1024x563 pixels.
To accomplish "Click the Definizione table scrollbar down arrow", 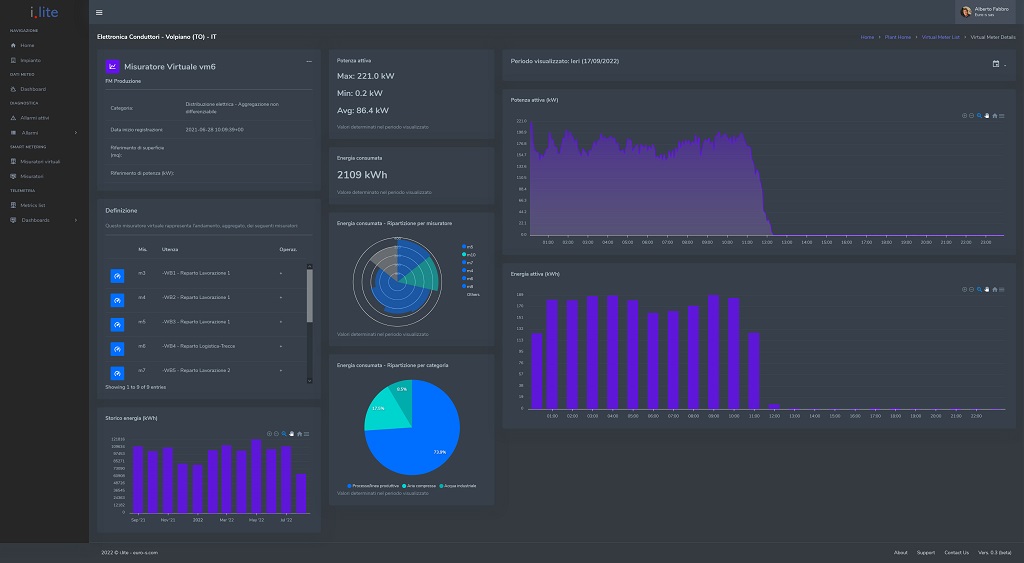I will tap(309, 379).
